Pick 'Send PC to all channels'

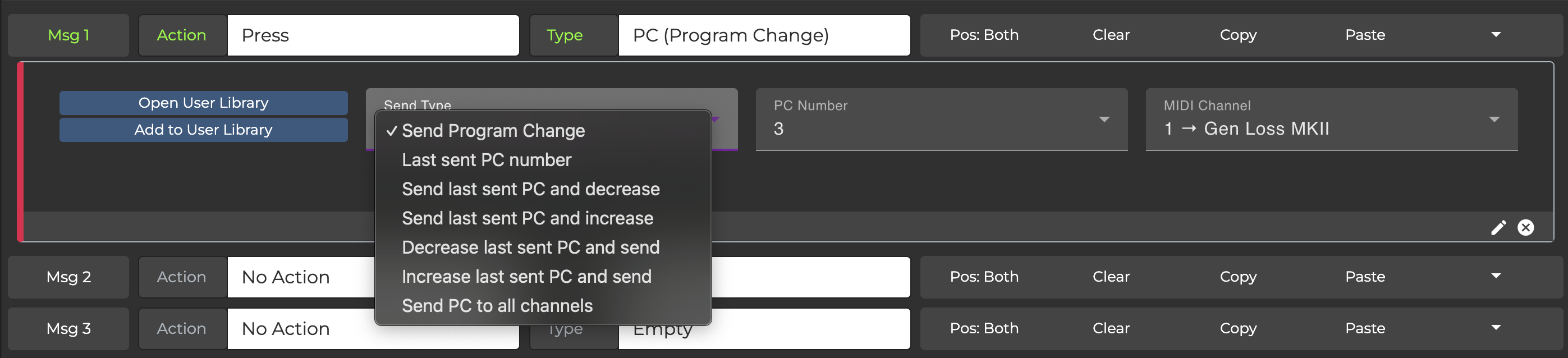[497, 306]
